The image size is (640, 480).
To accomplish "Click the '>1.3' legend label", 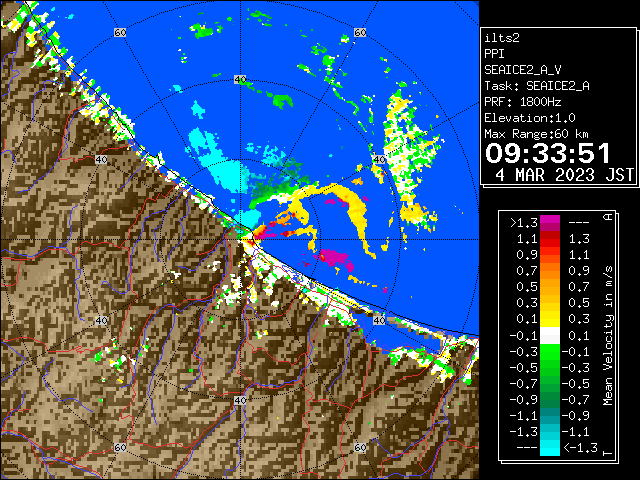I will pos(524,223).
